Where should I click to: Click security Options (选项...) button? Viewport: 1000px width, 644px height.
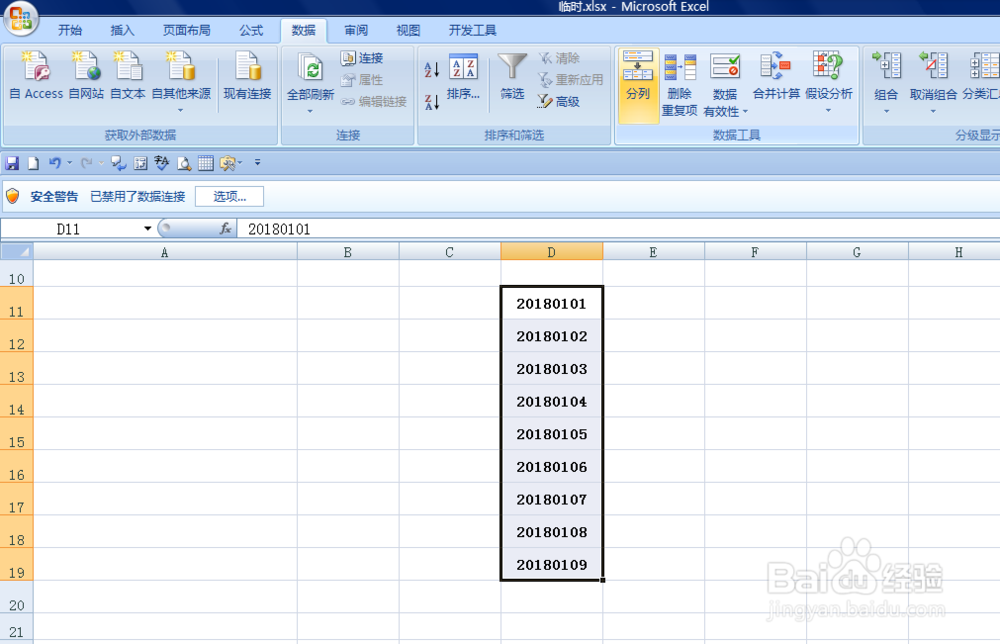click(x=230, y=196)
